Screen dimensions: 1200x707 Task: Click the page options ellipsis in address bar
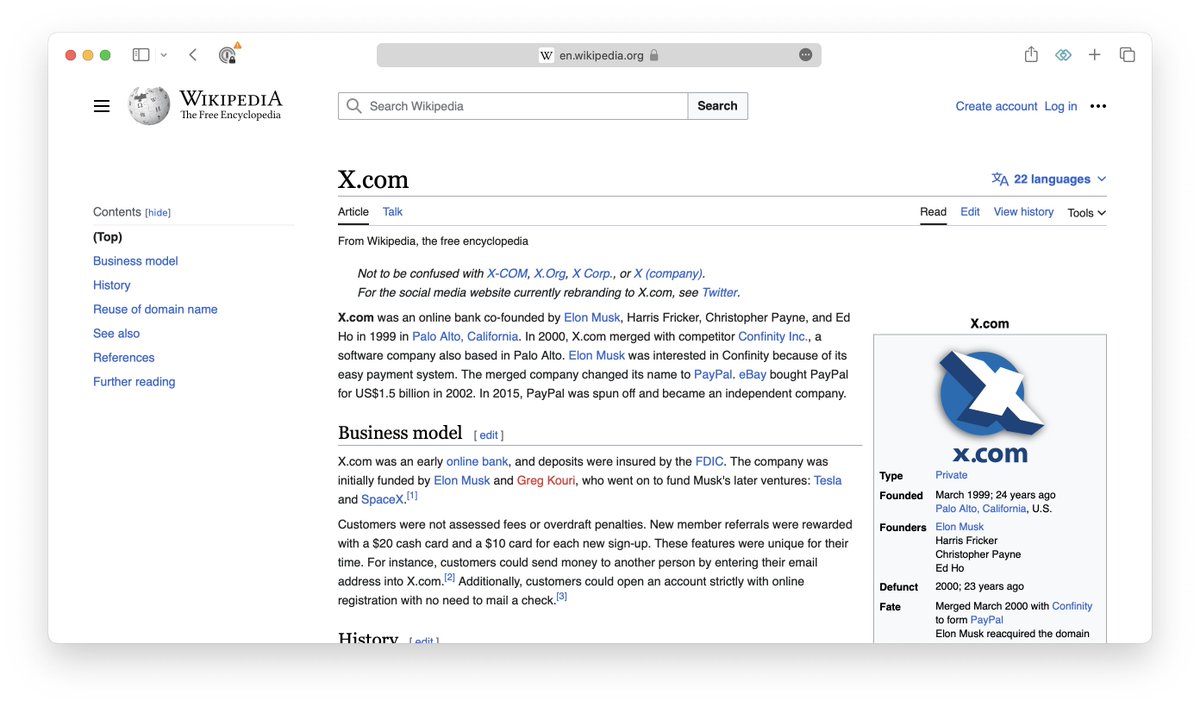coord(806,55)
